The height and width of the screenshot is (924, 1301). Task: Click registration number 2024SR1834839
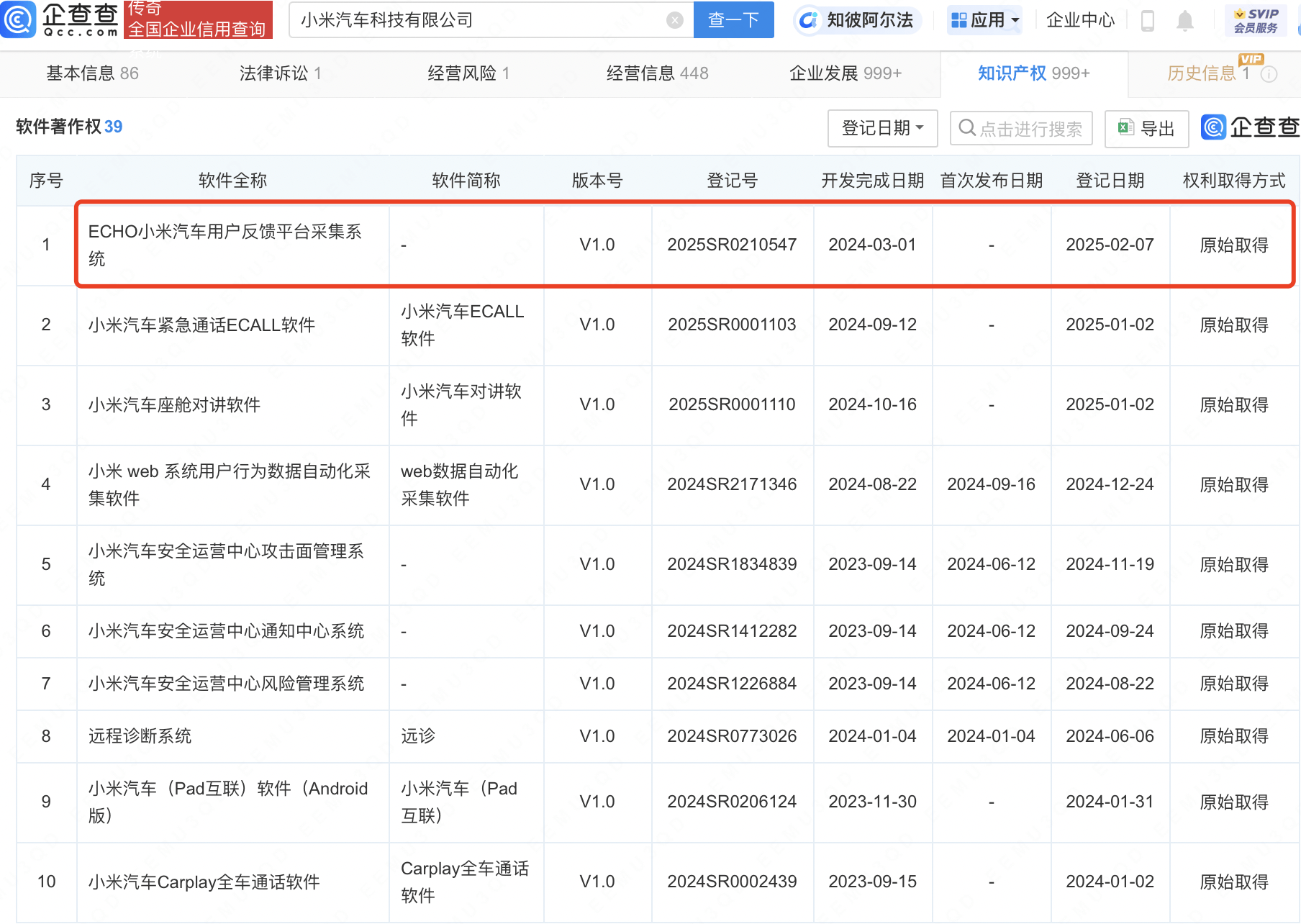click(x=732, y=564)
